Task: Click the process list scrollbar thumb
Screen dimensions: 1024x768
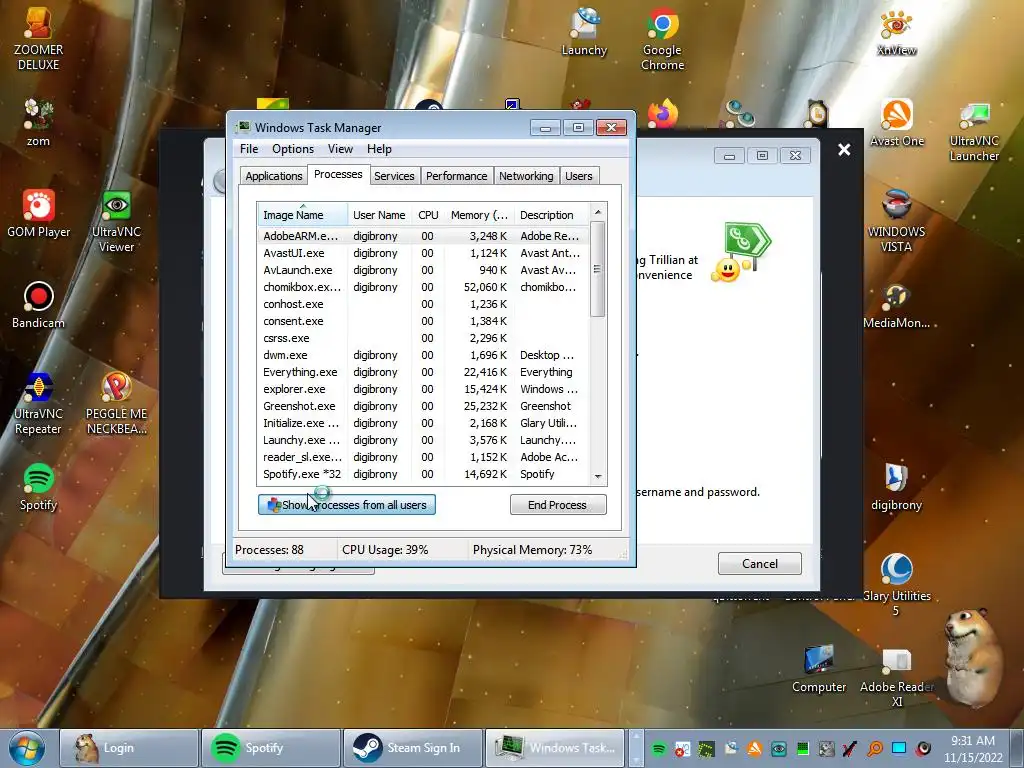Action: (598, 269)
